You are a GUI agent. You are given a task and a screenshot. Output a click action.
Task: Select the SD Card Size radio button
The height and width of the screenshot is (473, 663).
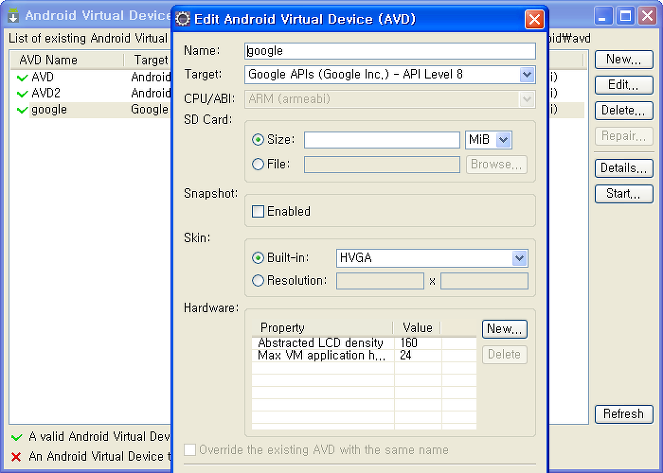258,139
